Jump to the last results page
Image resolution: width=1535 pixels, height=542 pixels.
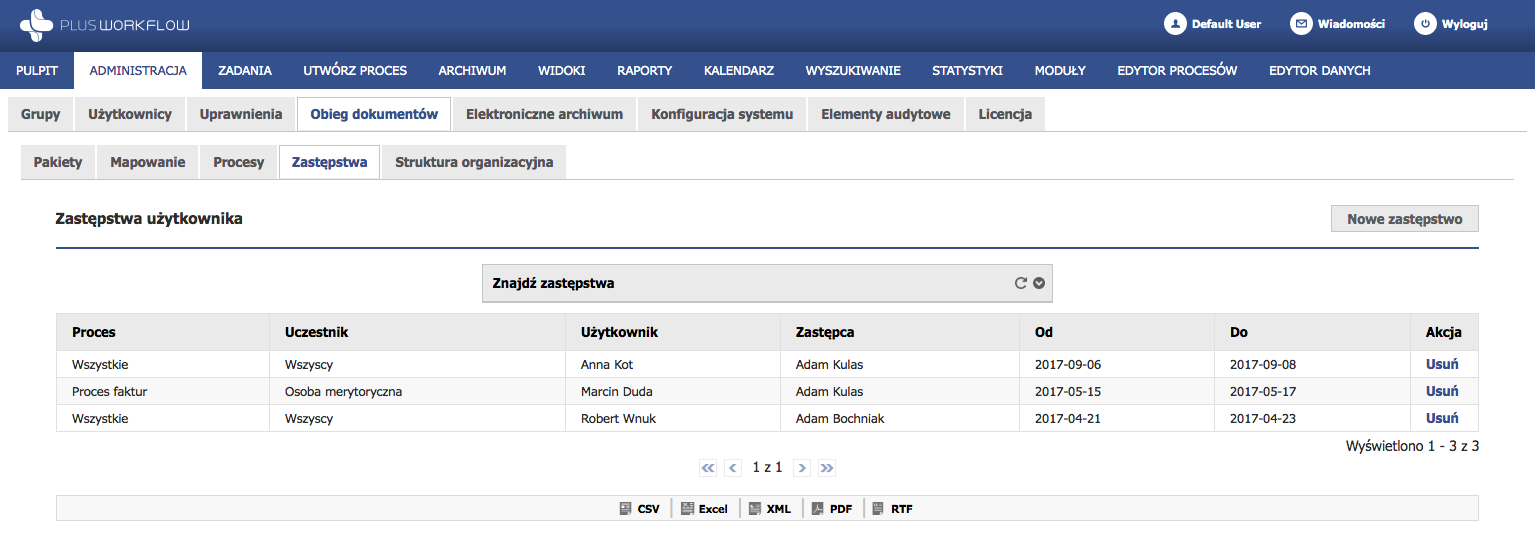coord(827,467)
